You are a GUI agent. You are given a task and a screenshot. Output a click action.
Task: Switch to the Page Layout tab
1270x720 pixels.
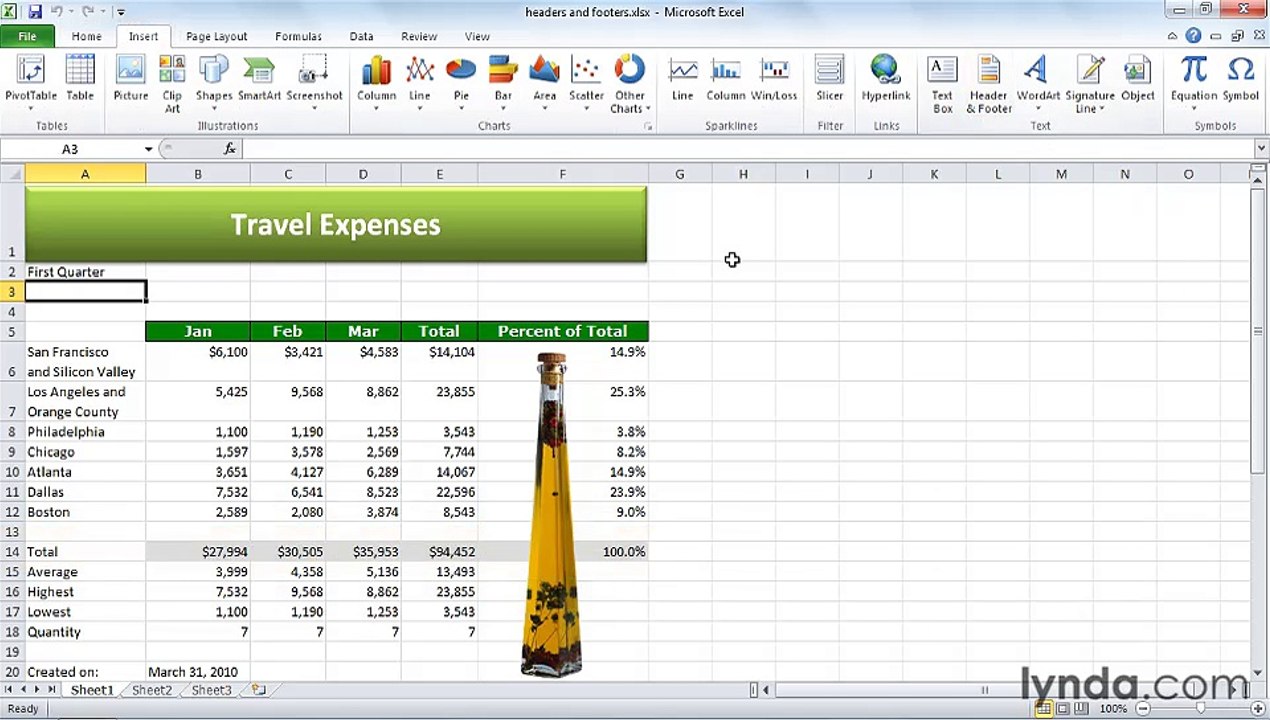pyautogui.click(x=216, y=36)
